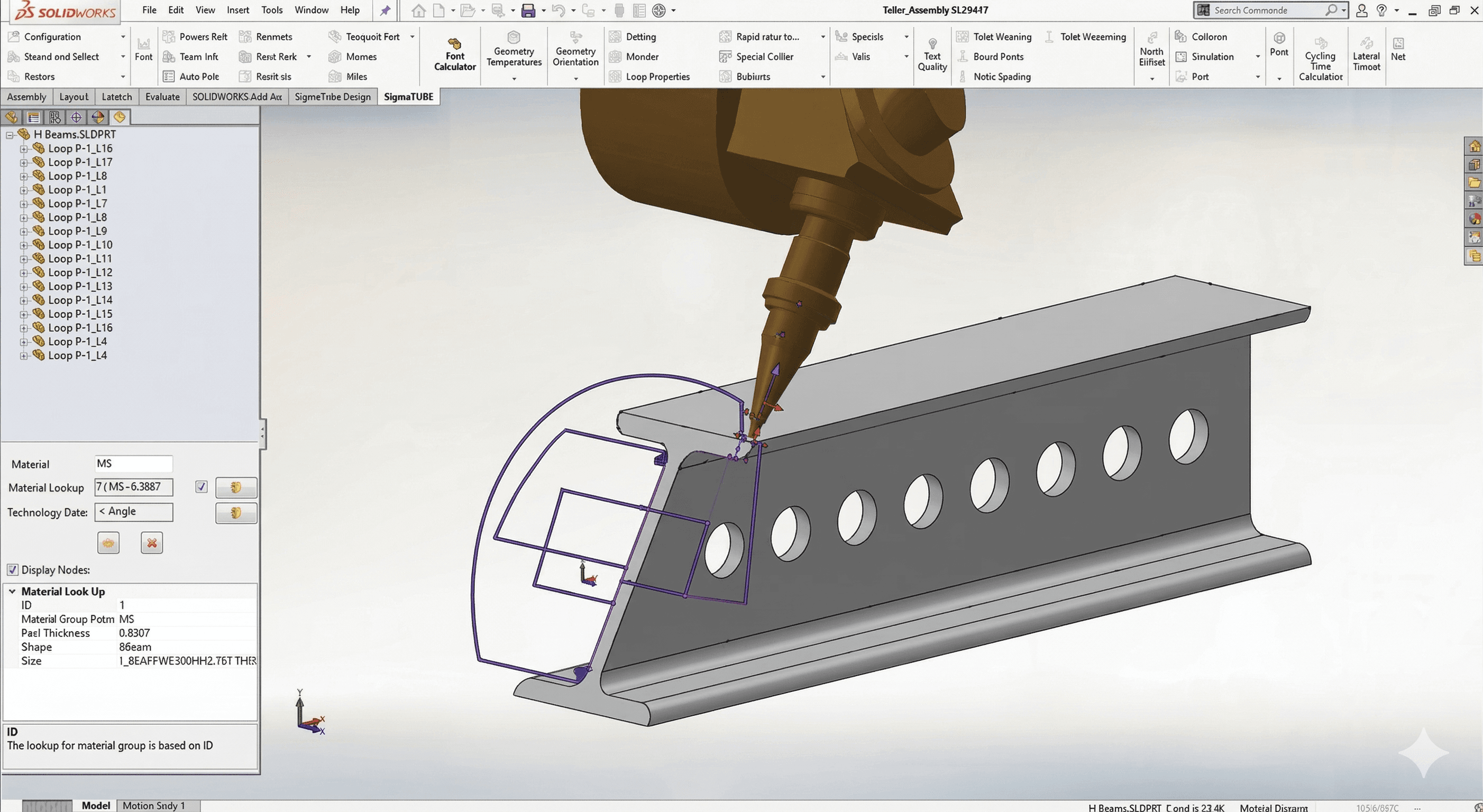Create a new document with the New icon
The height and width of the screenshot is (812, 1483).
click(x=438, y=11)
